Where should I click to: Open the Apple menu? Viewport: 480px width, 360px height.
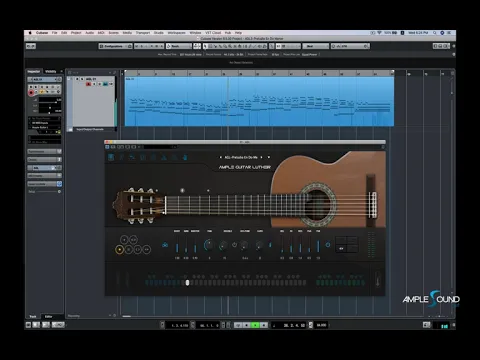pos(30,33)
